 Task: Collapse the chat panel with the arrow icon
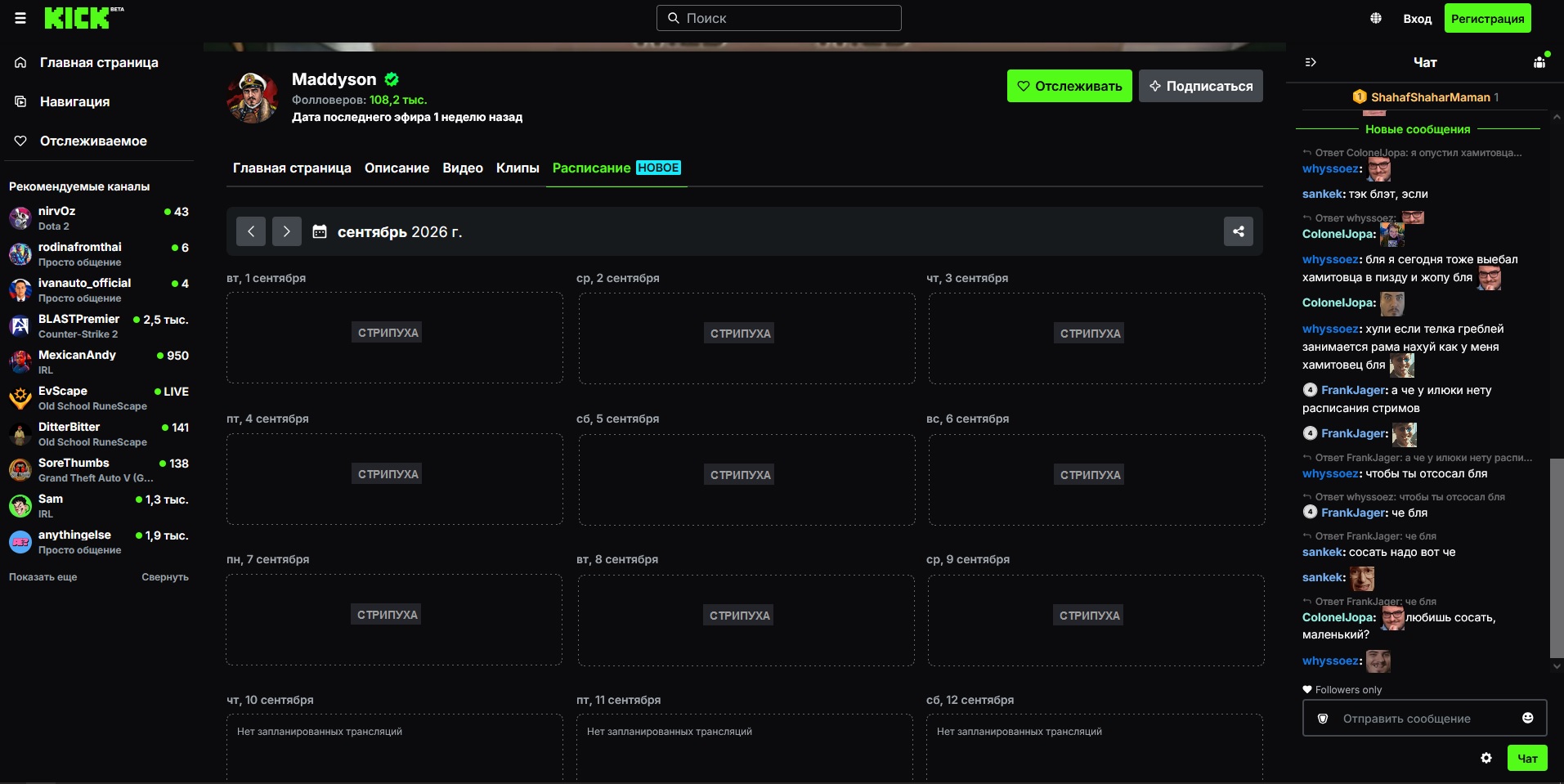tap(1311, 62)
